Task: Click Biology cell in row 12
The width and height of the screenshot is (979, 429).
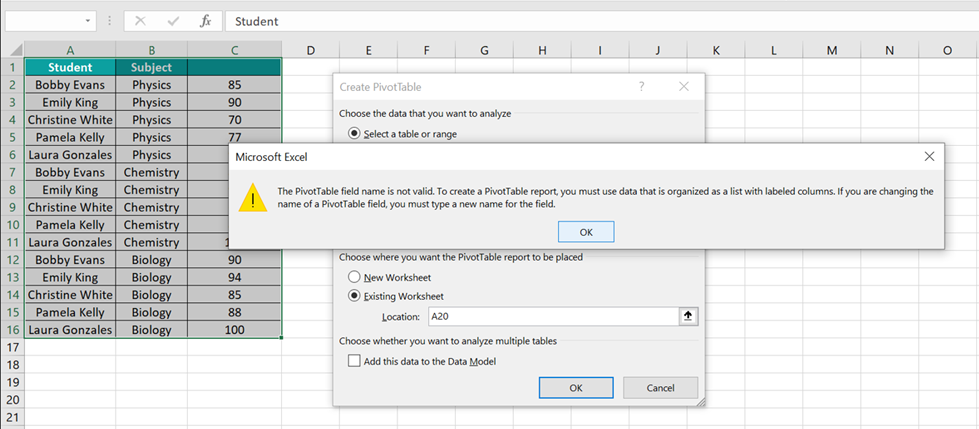Action: (151, 259)
